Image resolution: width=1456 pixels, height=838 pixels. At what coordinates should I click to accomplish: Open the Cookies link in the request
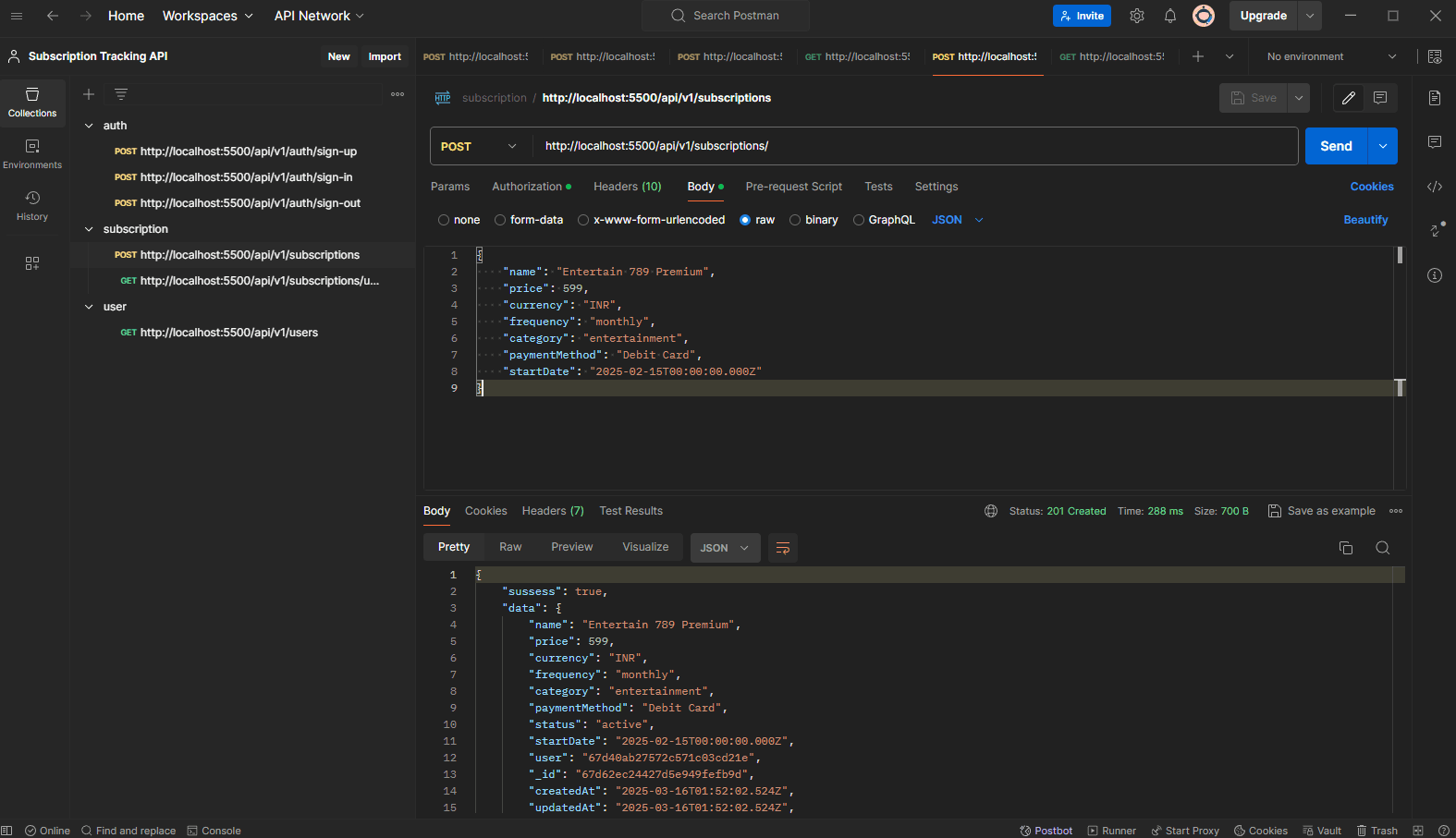pyautogui.click(x=1372, y=187)
